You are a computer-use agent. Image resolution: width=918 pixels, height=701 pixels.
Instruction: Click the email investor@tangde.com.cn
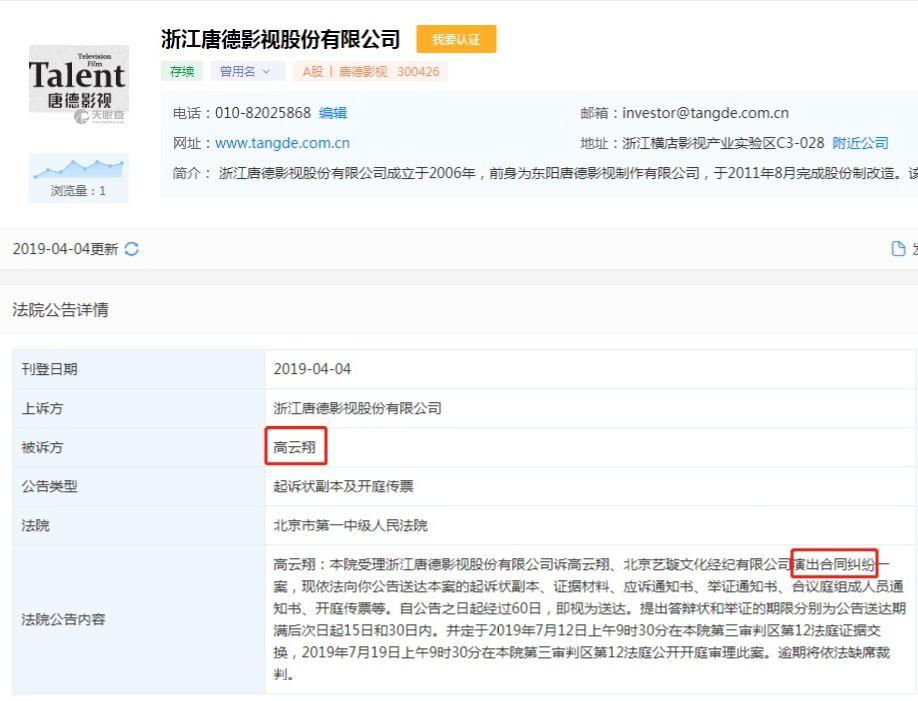(705, 113)
